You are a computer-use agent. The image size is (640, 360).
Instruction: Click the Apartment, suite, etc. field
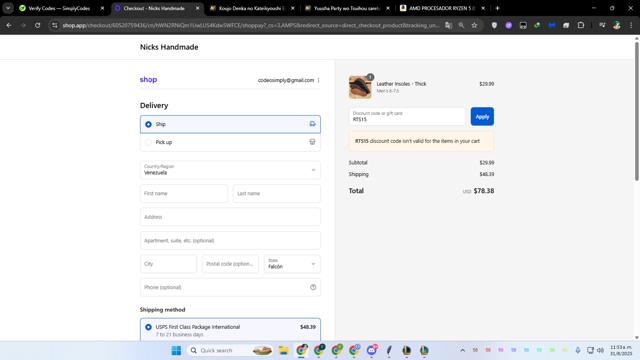[x=230, y=240]
